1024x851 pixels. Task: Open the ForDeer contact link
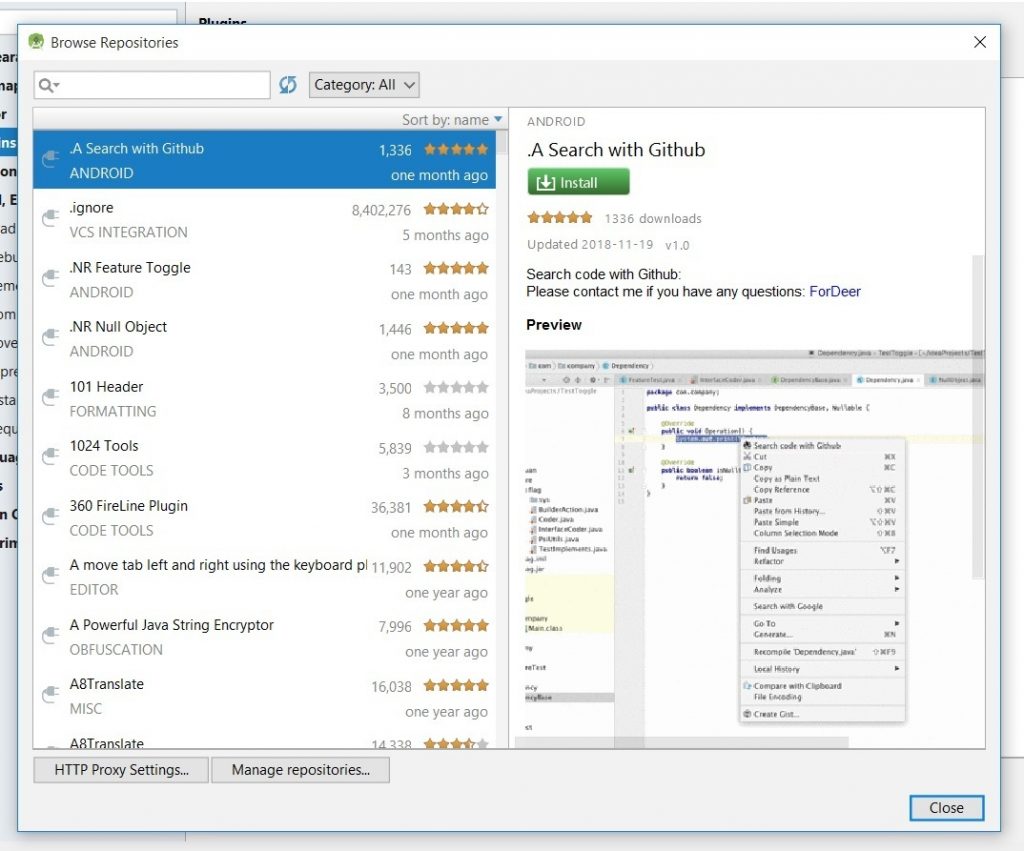pos(835,291)
